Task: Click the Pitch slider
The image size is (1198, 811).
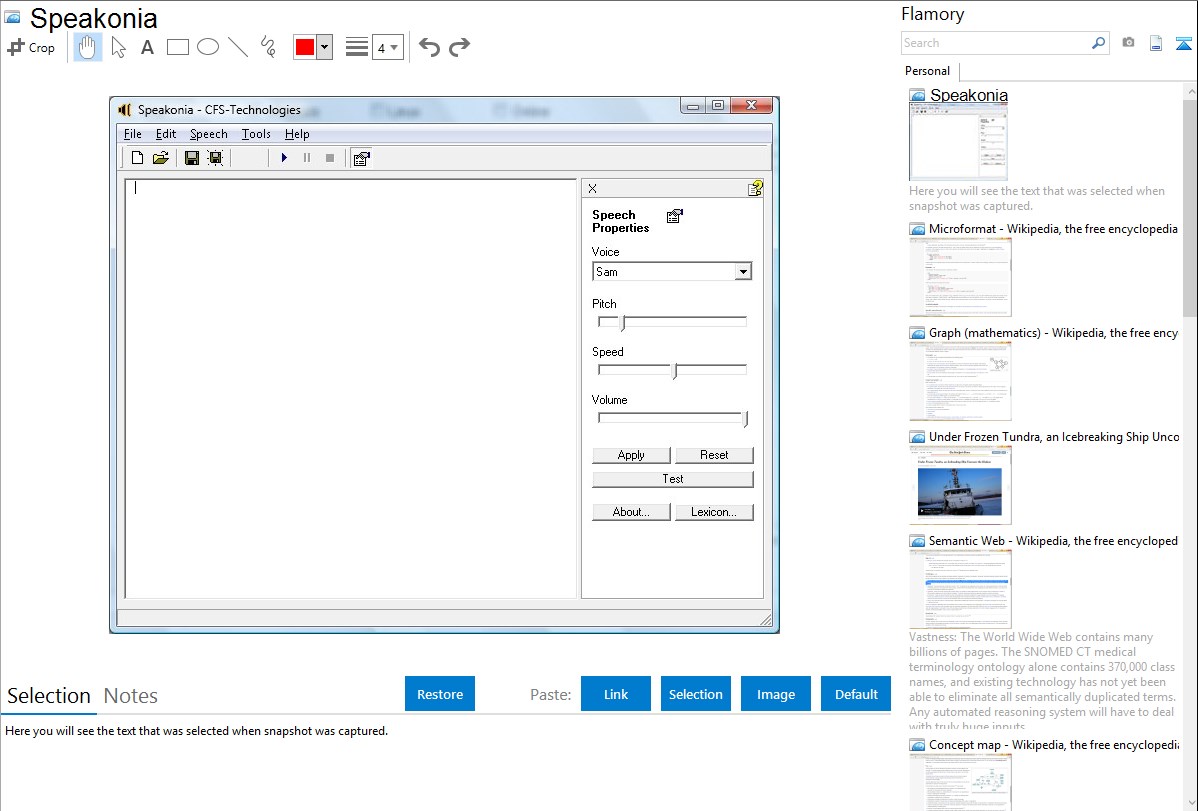Action: pos(672,322)
